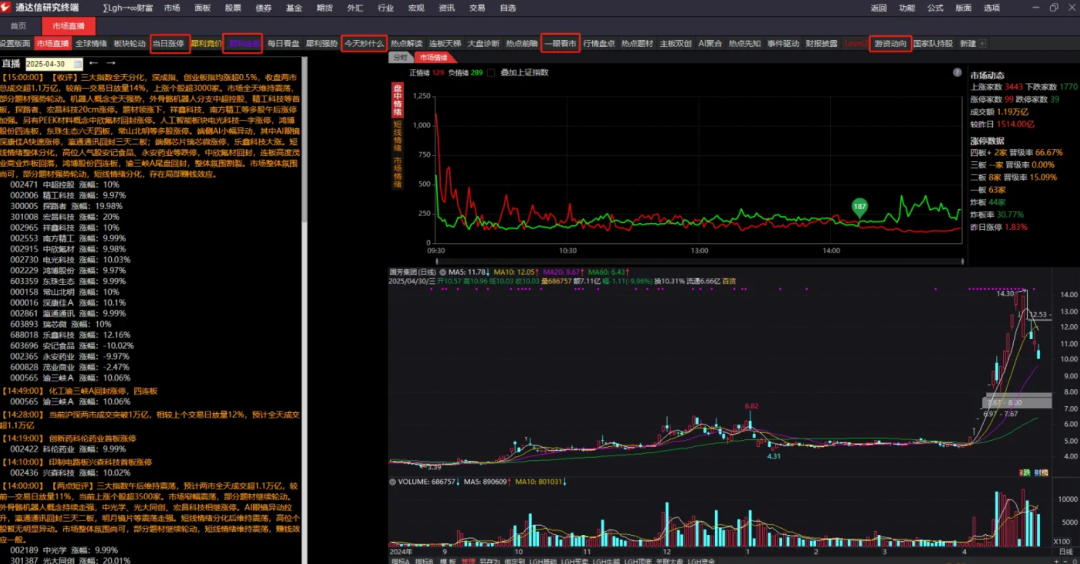Open the 事件驱动 view
The image size is (1080, 564).
[x=783, y=43]
